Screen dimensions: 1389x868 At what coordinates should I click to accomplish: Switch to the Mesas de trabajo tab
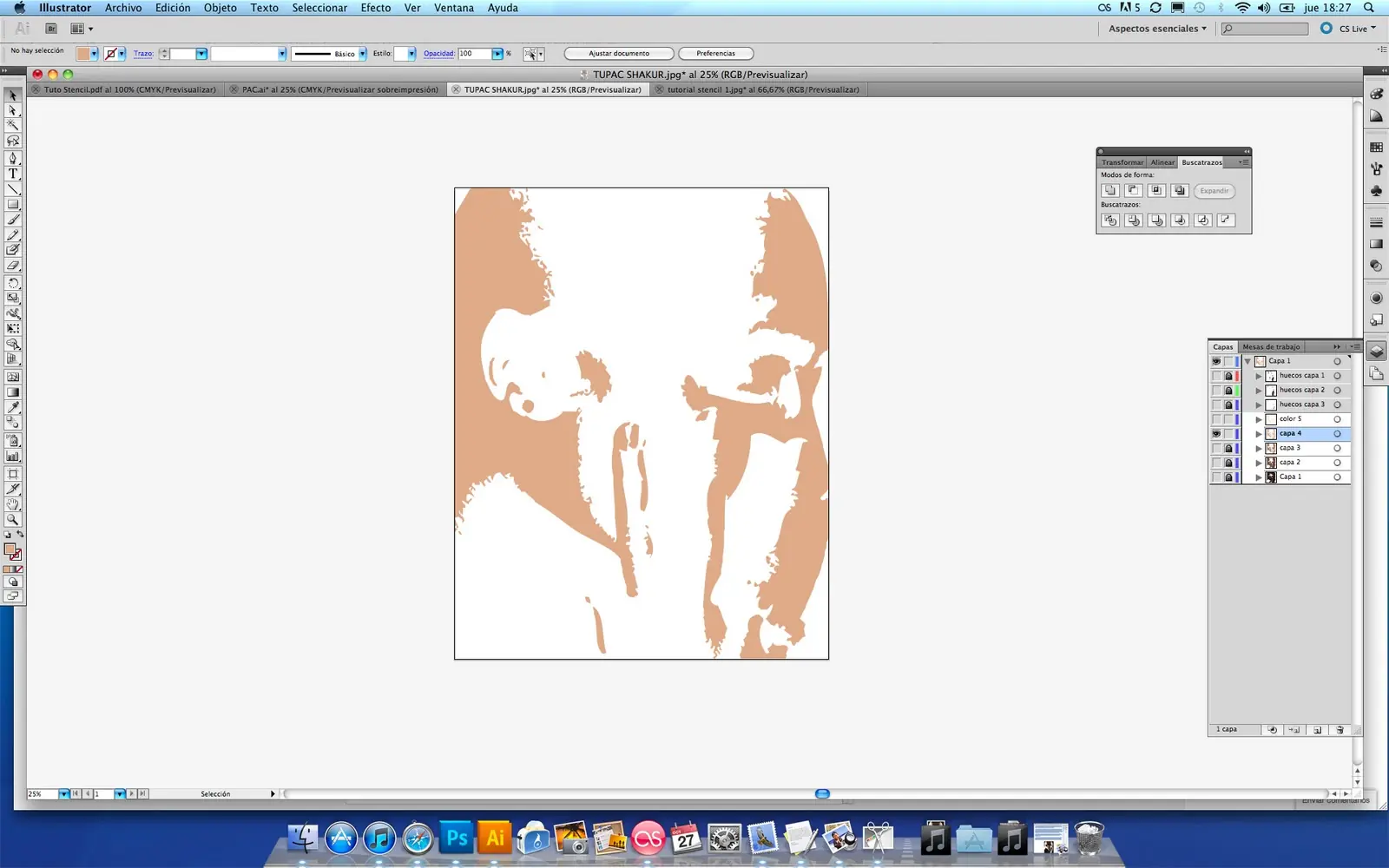tap(1271, 346)
